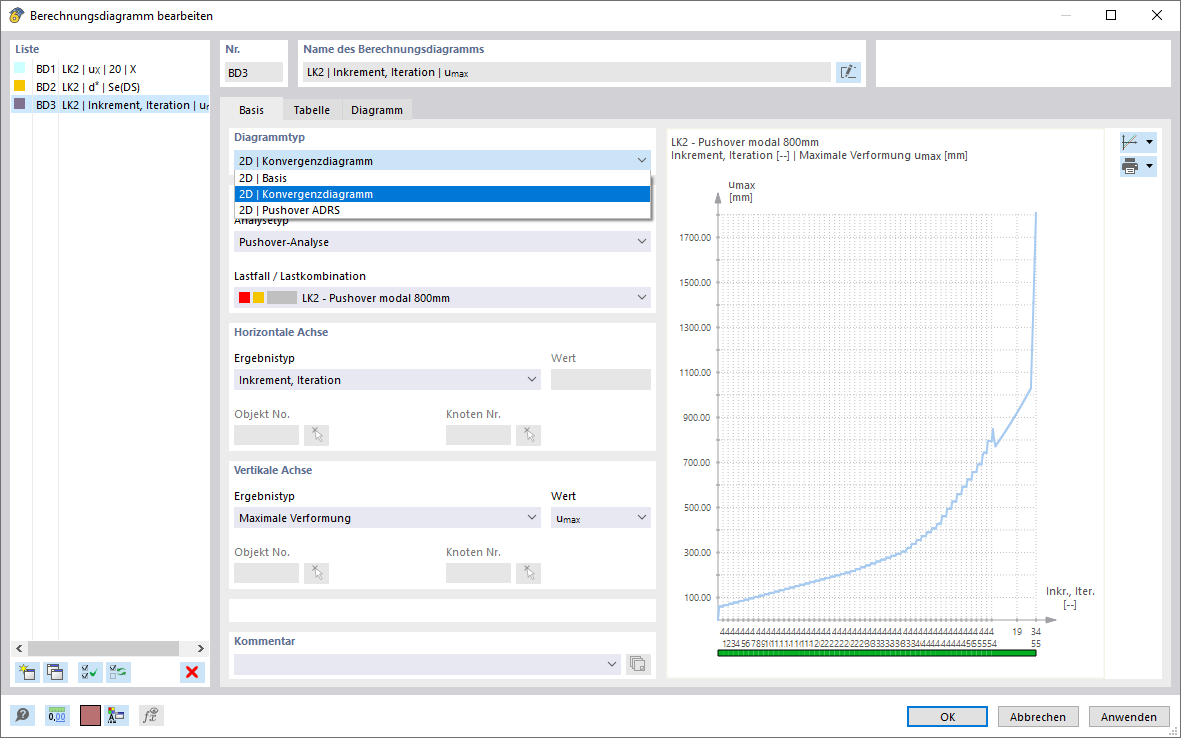The height and width of the screenshot is (738, 1181).
Task: Click the printer icon beside the chart
Action: point(1130,166)
